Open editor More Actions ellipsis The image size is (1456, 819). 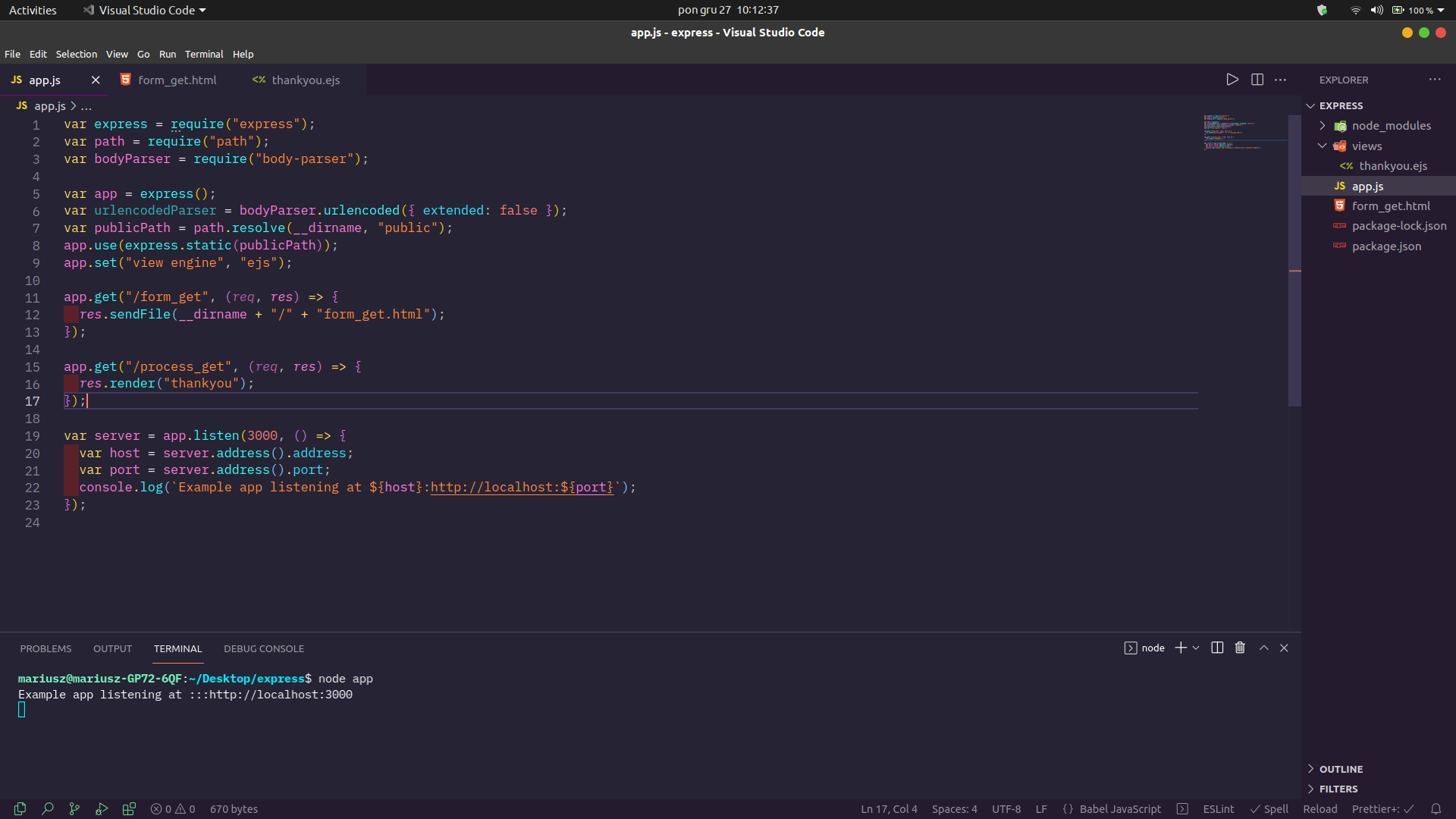pyautogui.click(x=1281, y=80)
